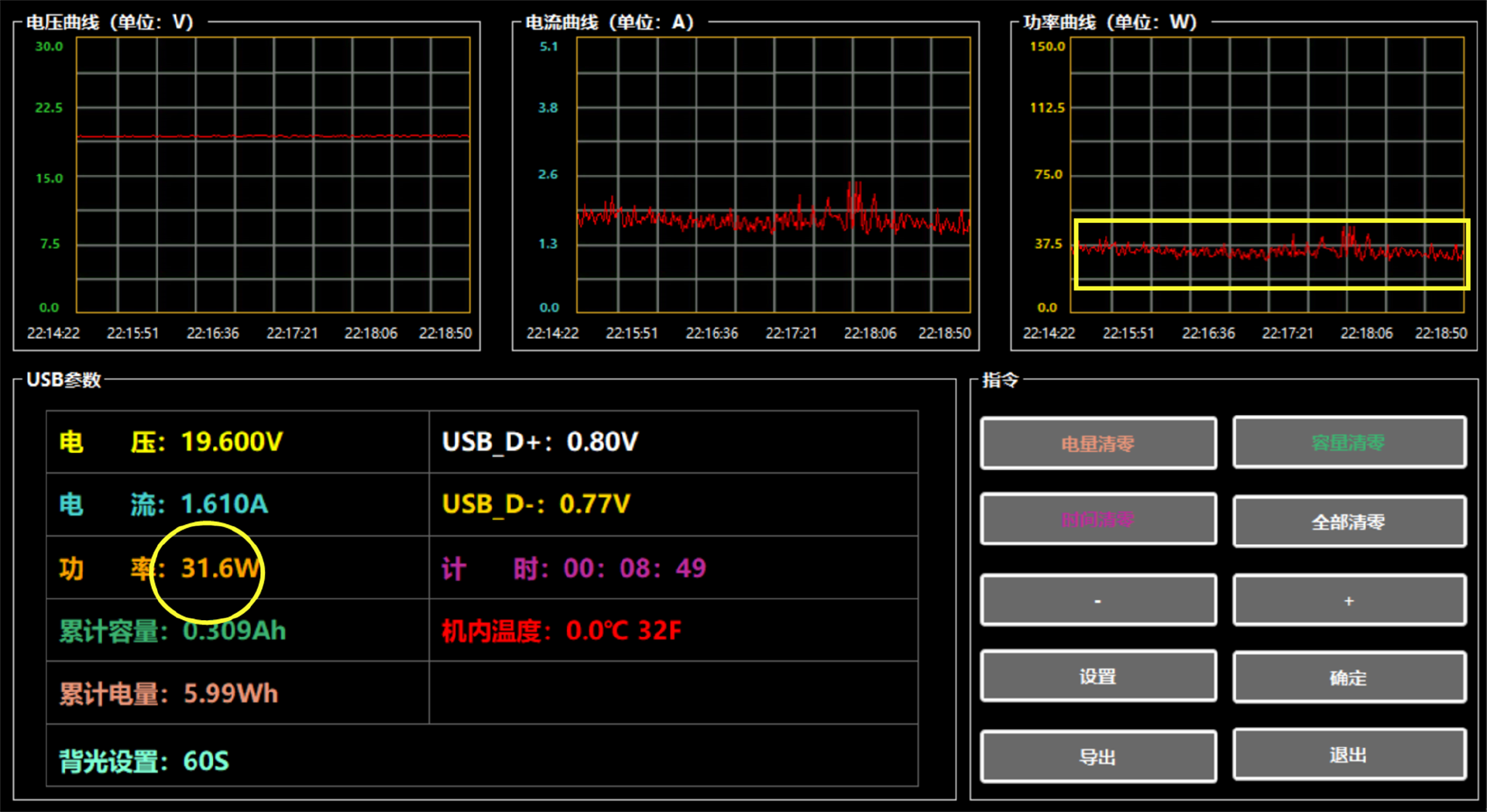Click the USB_D+ value 0.80V

pos(603,442)
